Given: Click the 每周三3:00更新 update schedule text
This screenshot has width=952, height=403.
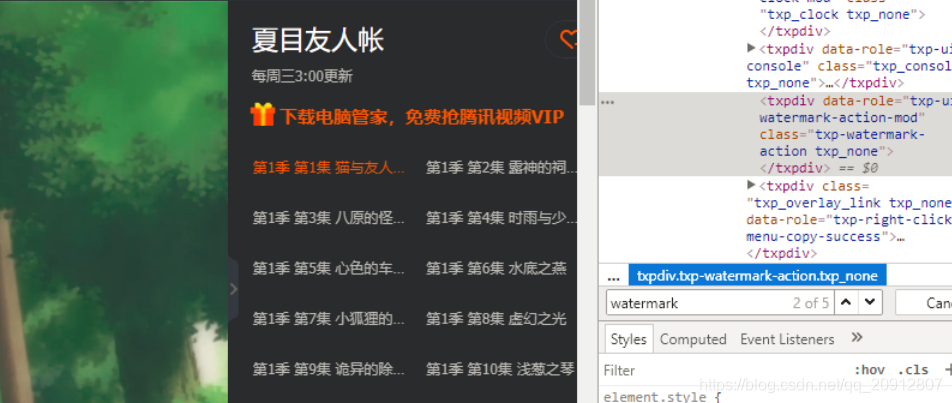Looking at the screenshot, I should (x=302, y=76).
